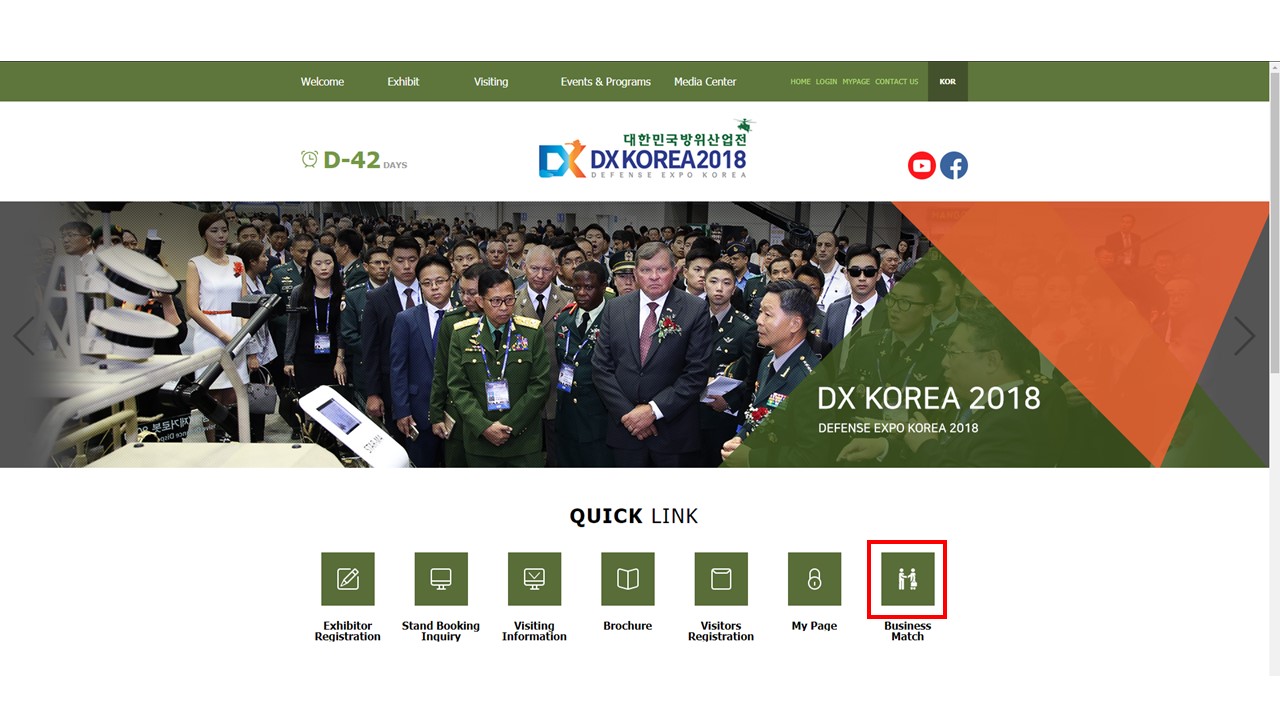Switch language with KOR button
This screenshot has height=720, width=1280.
click(x=948, y=82)
